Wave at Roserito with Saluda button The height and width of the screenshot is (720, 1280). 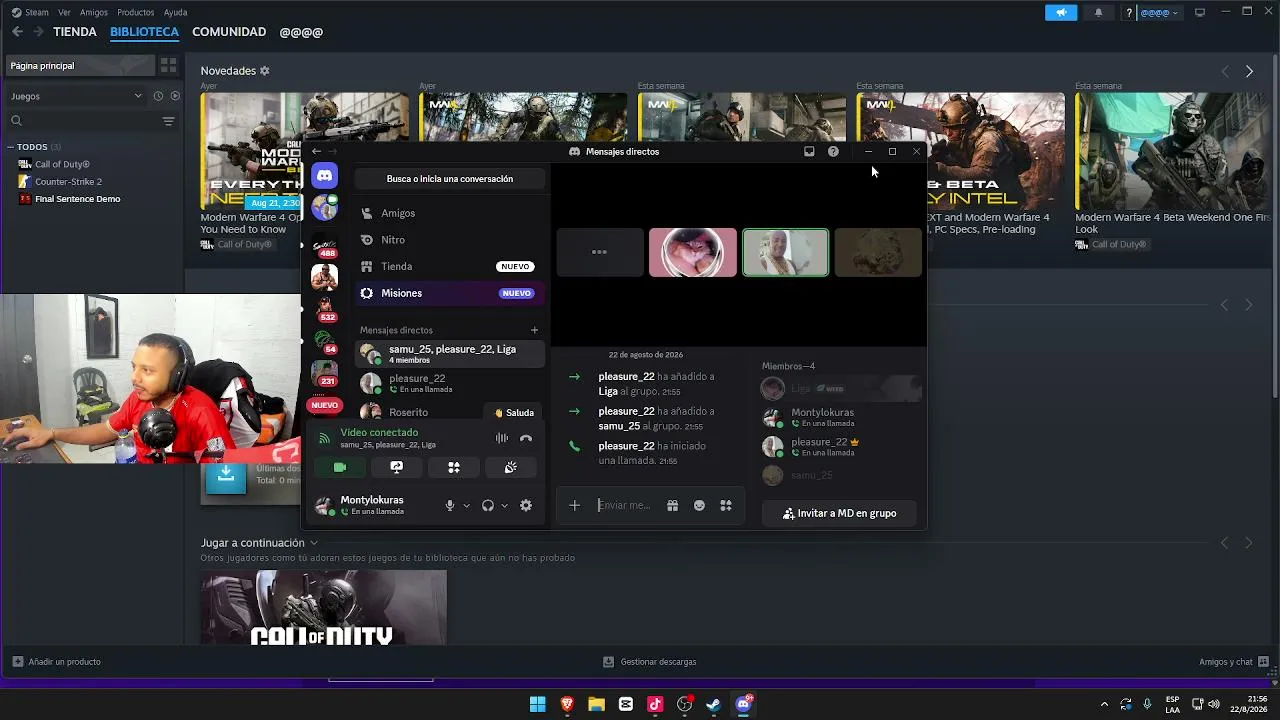[x=515, y=413]
